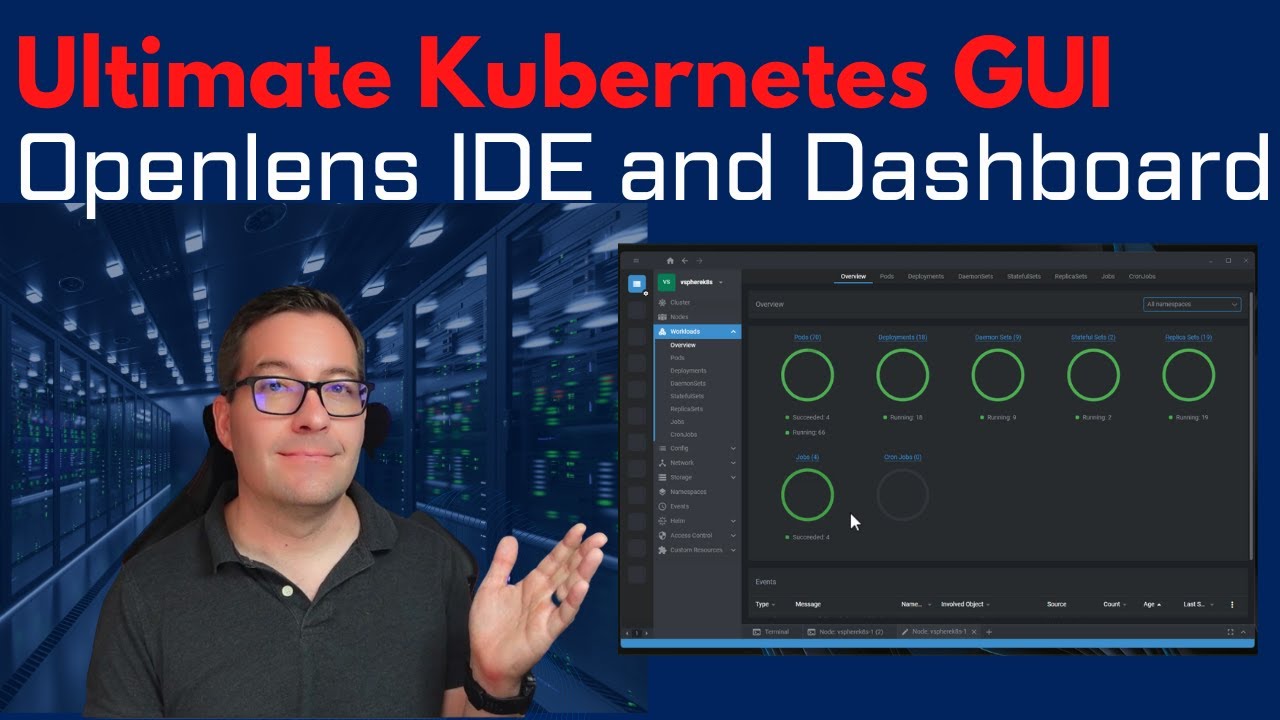Add a new dock tab with plus icon

tap(989, 632)
